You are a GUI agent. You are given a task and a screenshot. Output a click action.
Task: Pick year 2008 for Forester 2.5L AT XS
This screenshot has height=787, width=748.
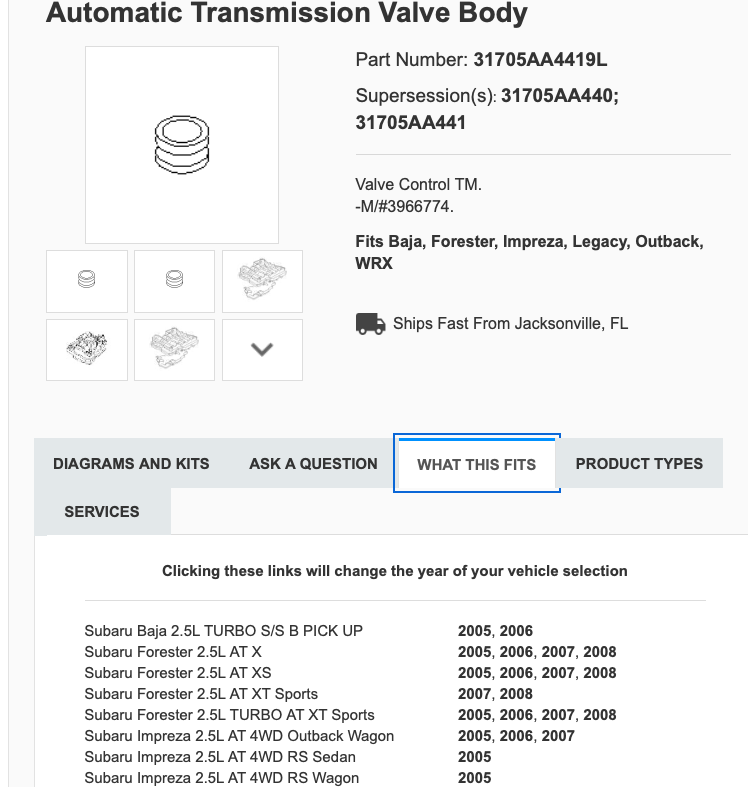pos(600,673)
